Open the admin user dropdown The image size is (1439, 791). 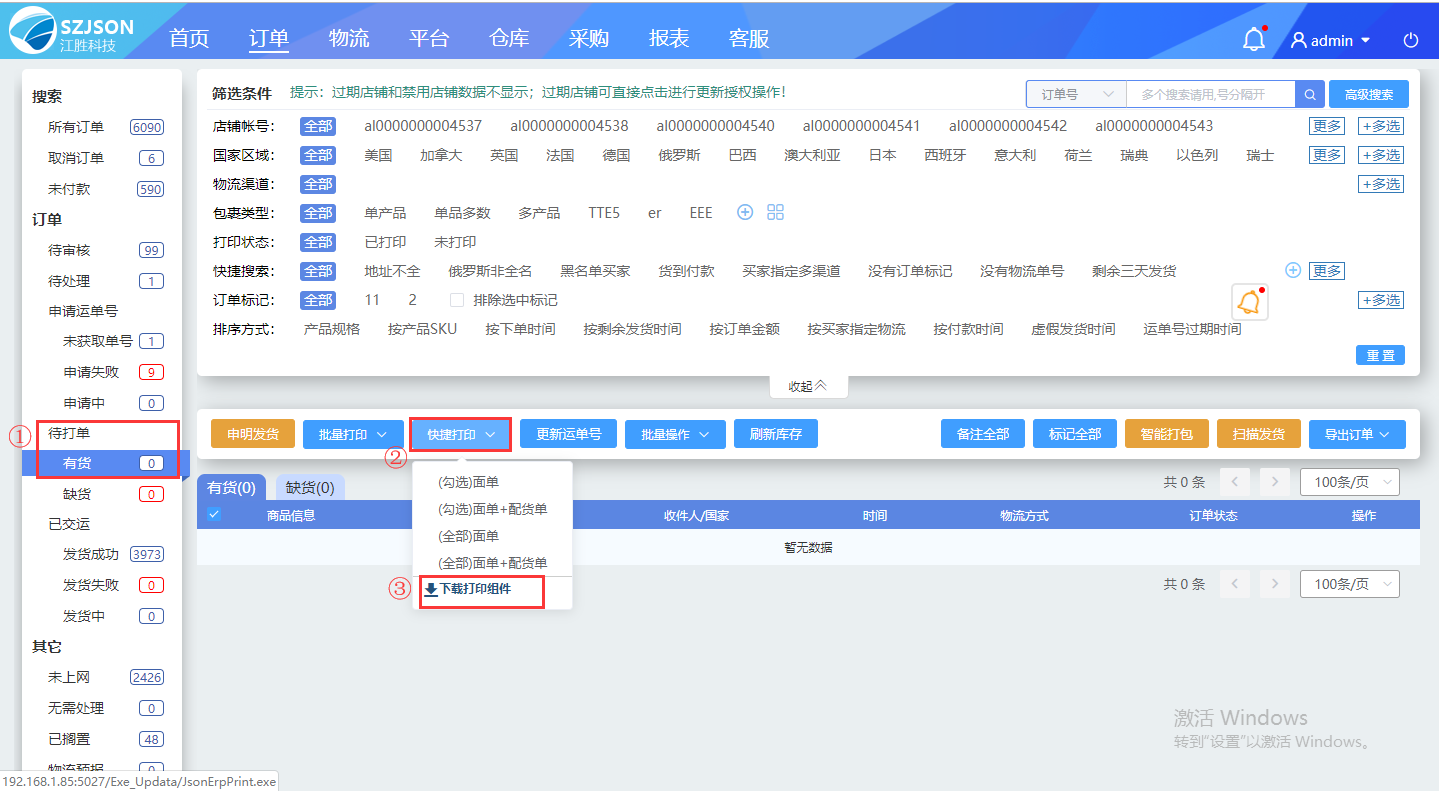click(1330, 40)
